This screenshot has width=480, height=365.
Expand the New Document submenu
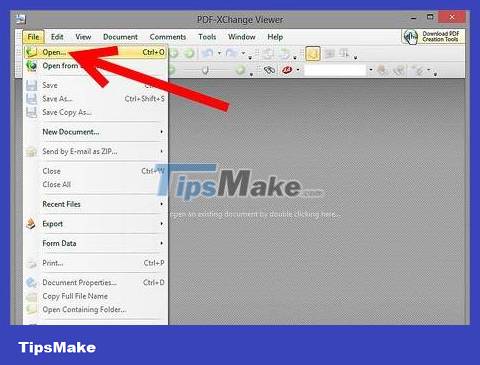pos(162,132)
